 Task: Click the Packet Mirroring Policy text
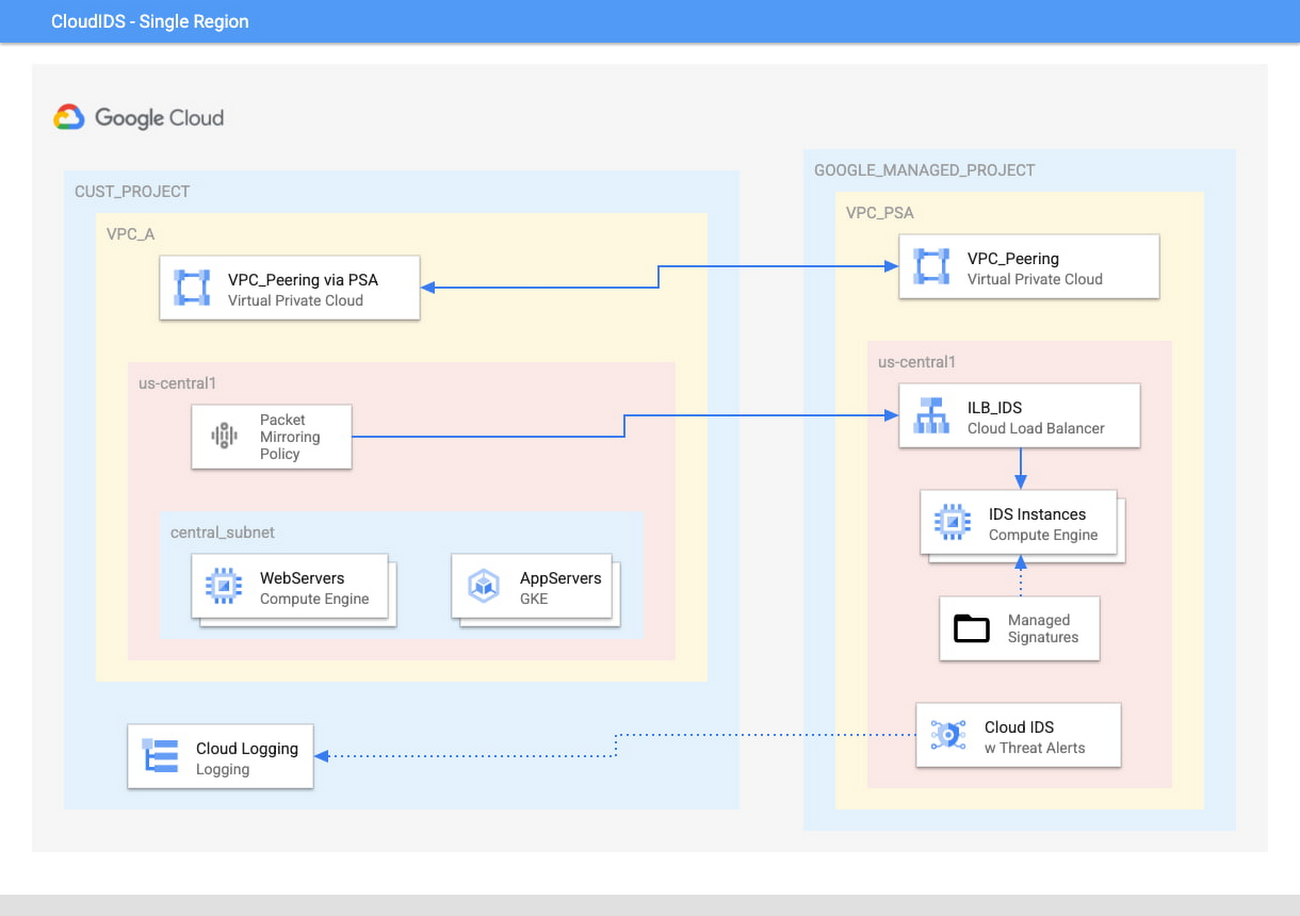[290, 436]
